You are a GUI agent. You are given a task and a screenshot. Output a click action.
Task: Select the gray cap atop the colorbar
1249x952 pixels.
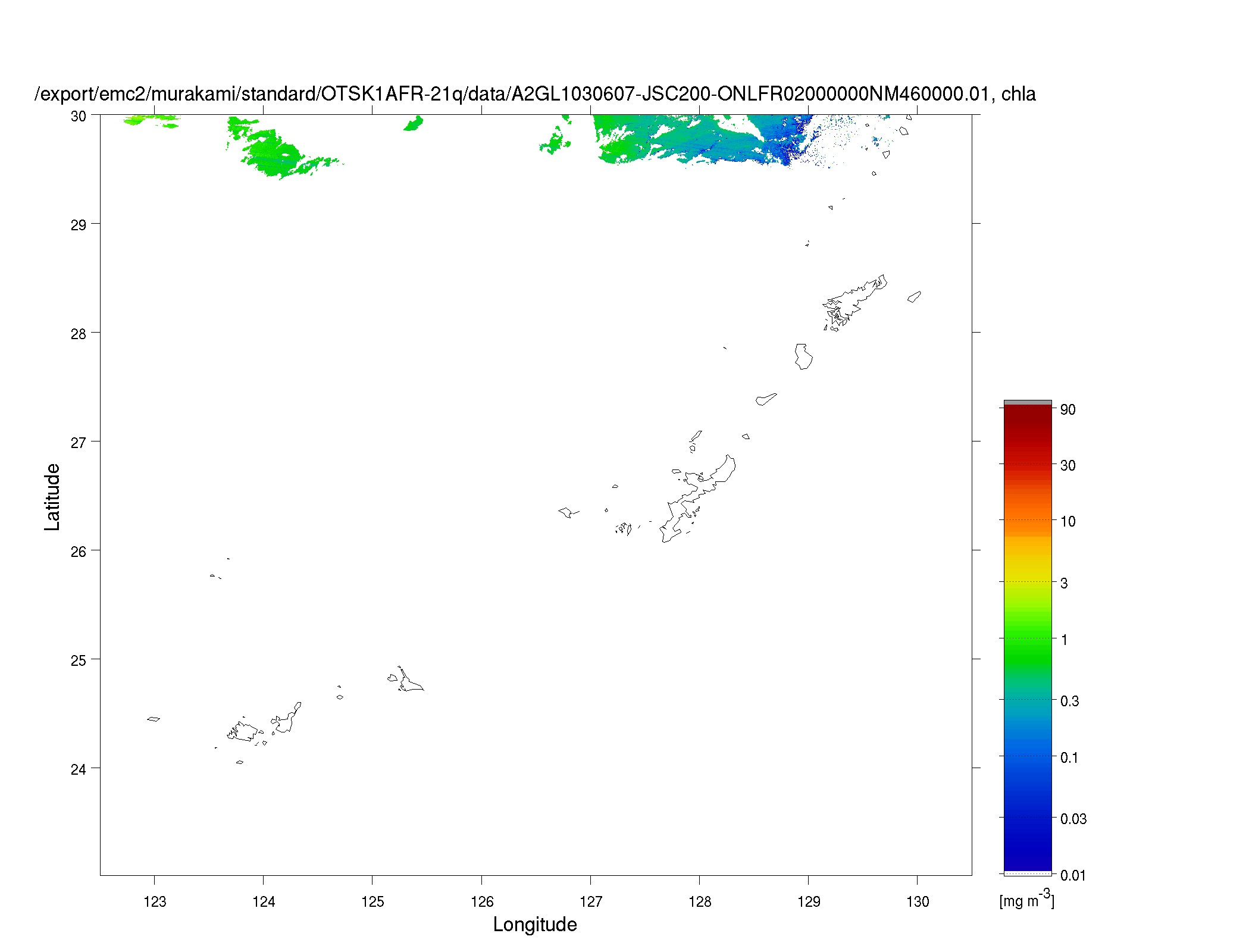coord(1028,403)
